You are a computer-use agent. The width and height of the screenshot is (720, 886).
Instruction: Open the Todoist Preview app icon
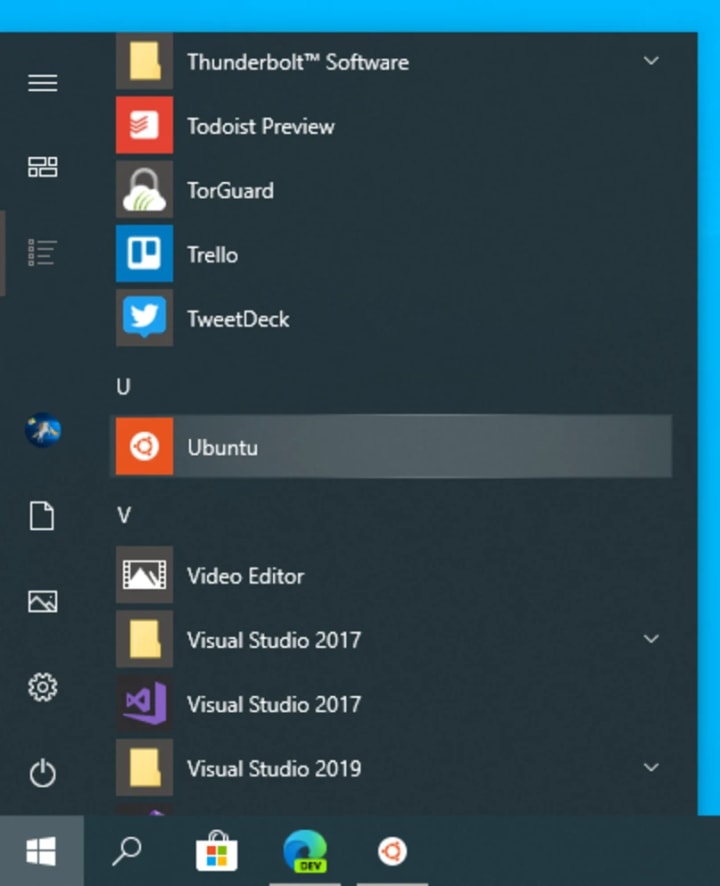tap(144, 125)
